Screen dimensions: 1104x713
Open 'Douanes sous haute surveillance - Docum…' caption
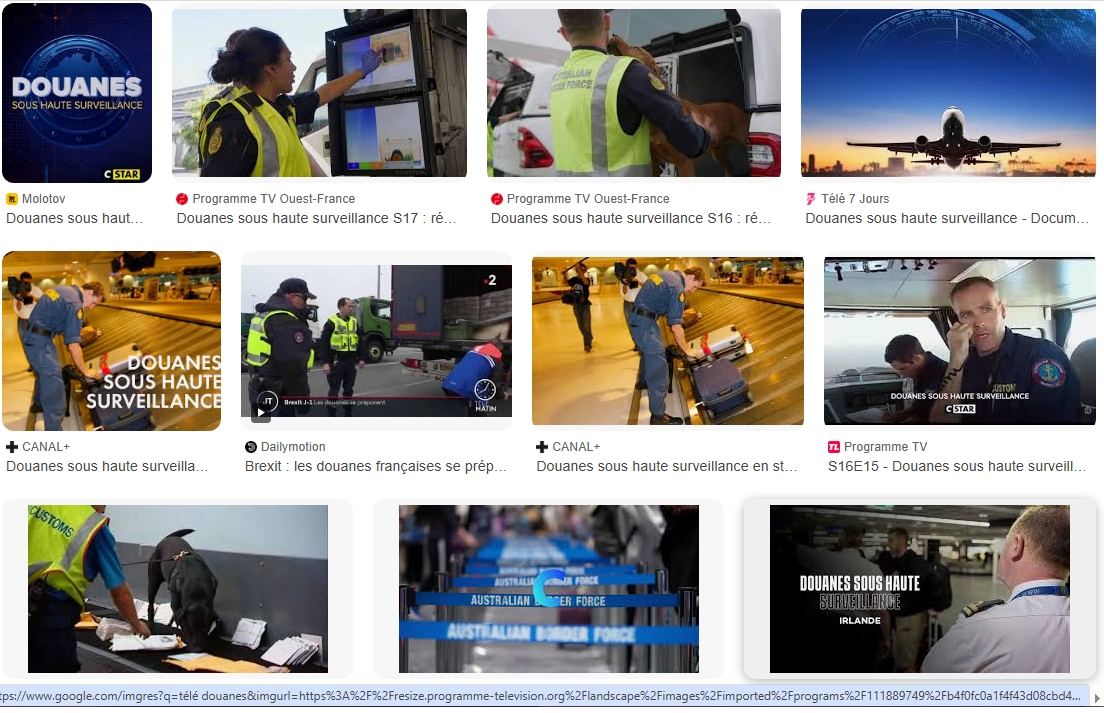pos(946,218)
